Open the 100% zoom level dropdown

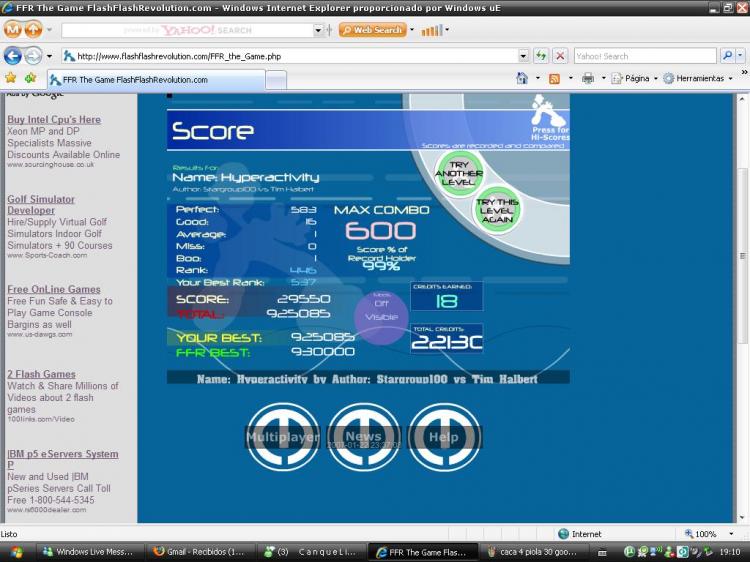(x=731, y=534)
